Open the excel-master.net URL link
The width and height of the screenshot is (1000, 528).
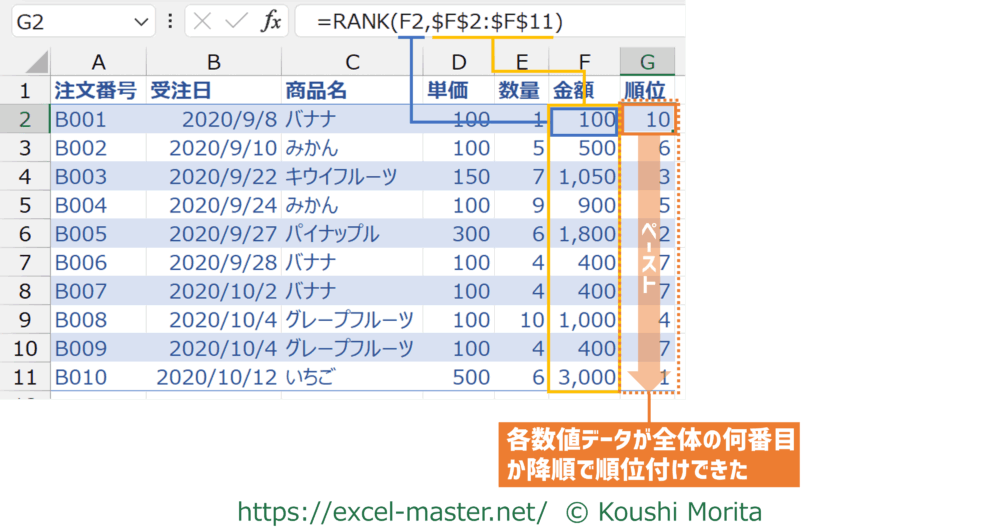coord(392,512)
